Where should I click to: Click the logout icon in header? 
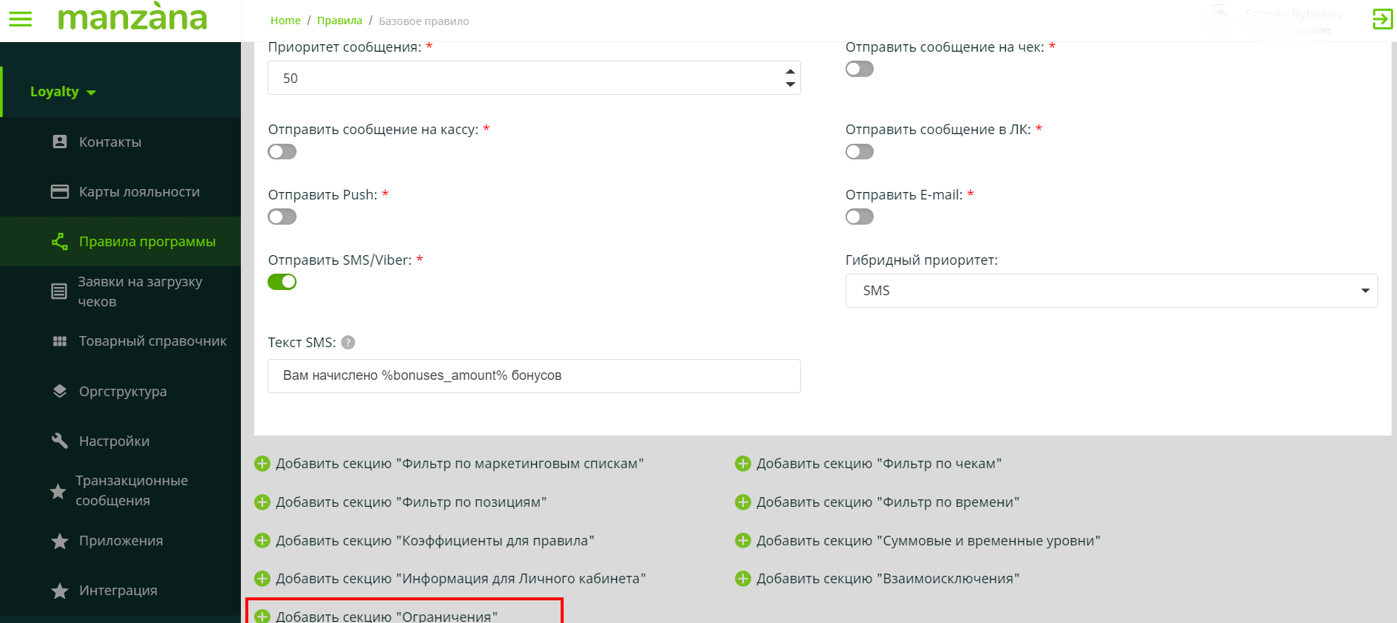1382,19
